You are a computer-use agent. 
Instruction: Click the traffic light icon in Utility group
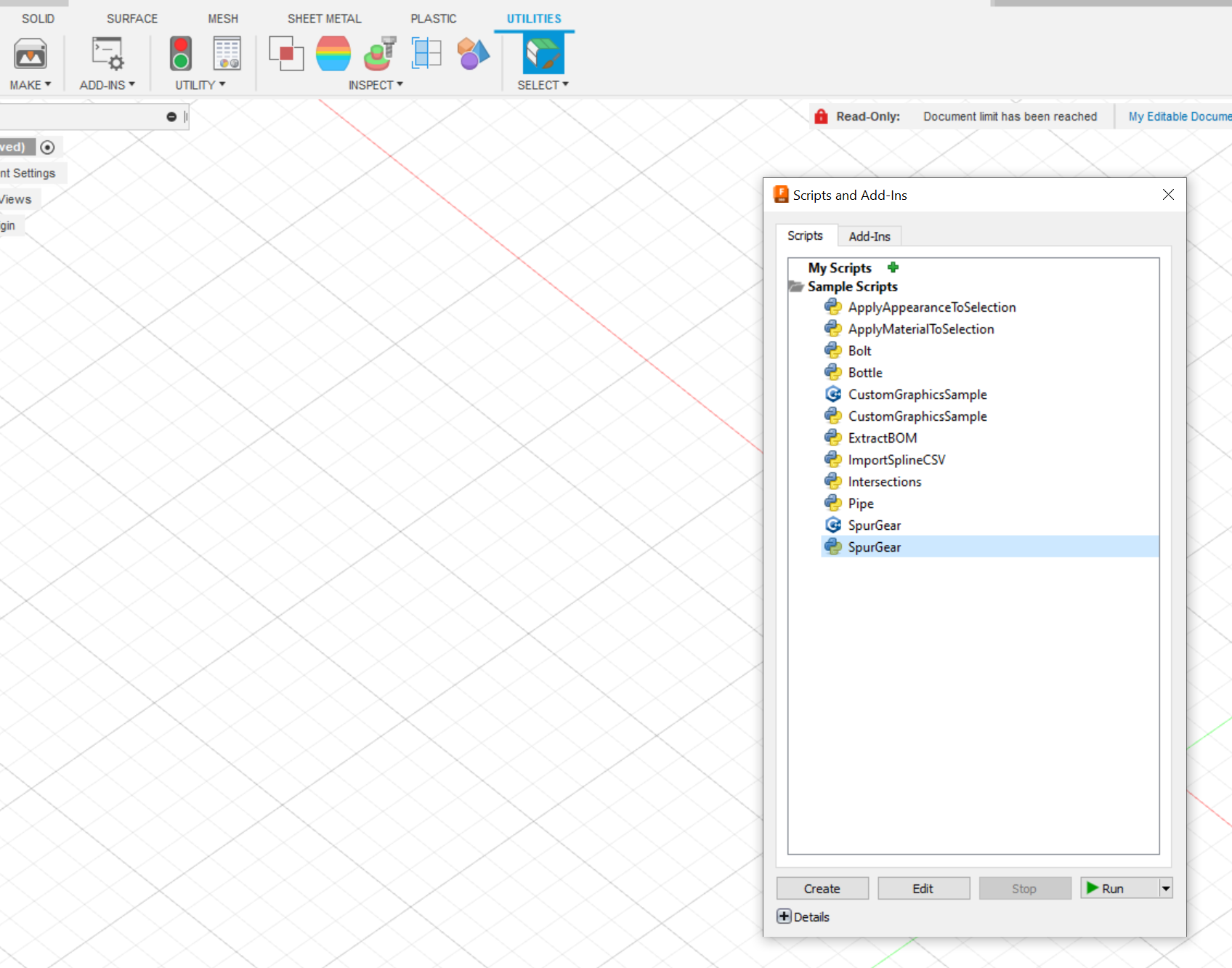(181, 55)
